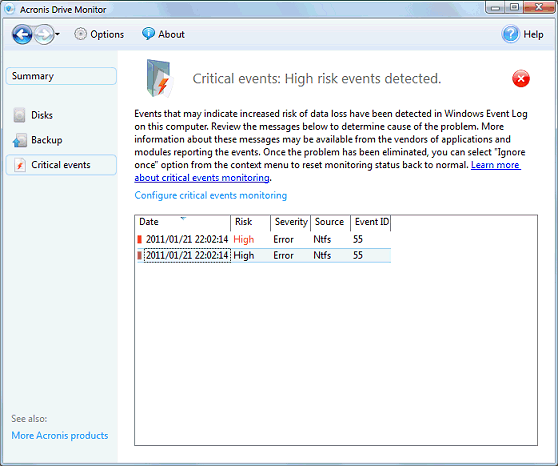Click Error severity in second row
The image size is (558, 466).
pyautogui.click(x=283, y=256)
